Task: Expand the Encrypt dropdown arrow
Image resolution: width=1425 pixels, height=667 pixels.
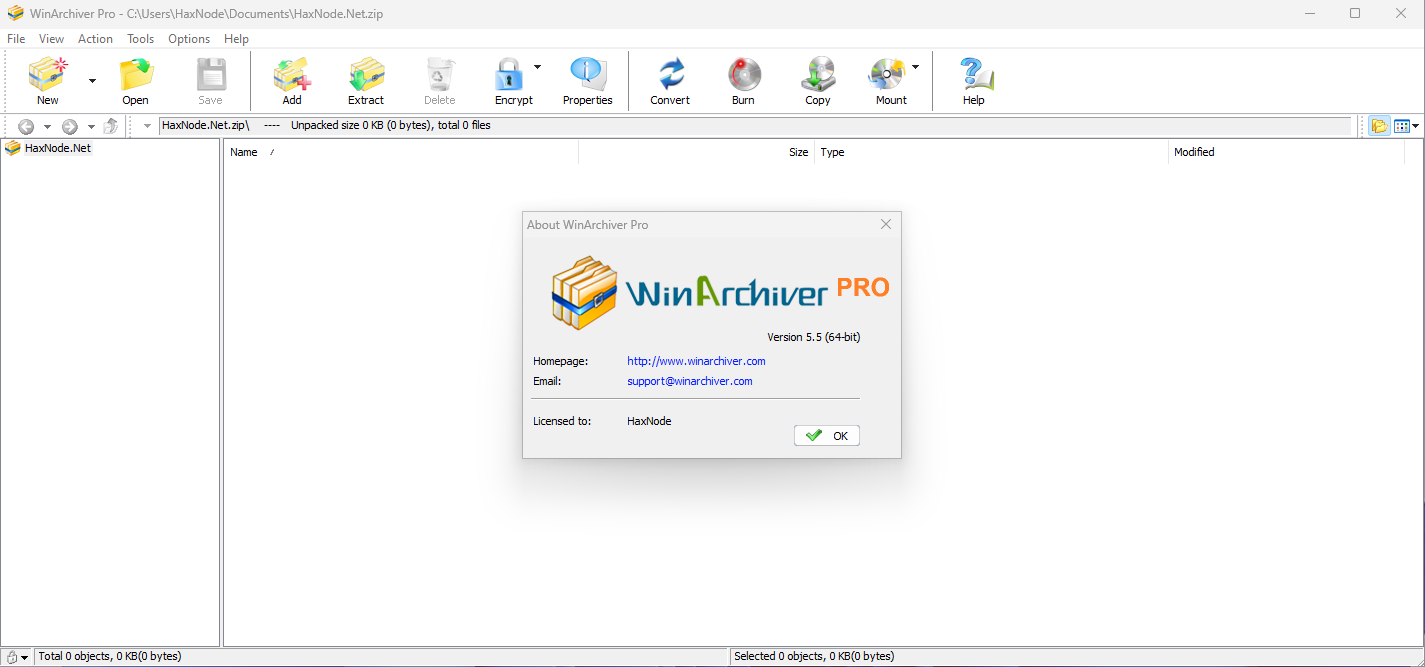Action: [x=537, y=67]
